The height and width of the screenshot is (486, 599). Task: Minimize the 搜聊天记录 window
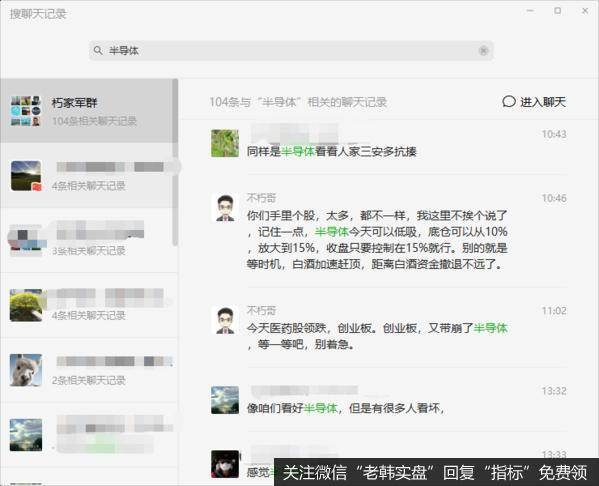tap(530, 11)
